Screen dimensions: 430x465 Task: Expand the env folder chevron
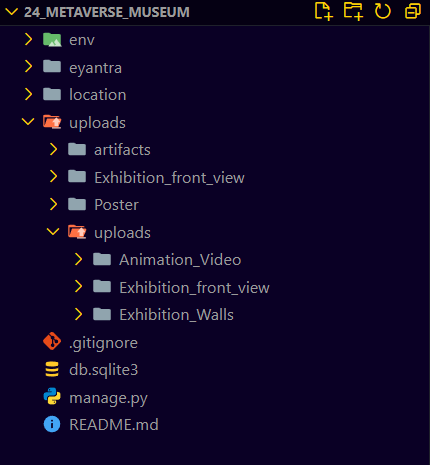click(29, 40)
